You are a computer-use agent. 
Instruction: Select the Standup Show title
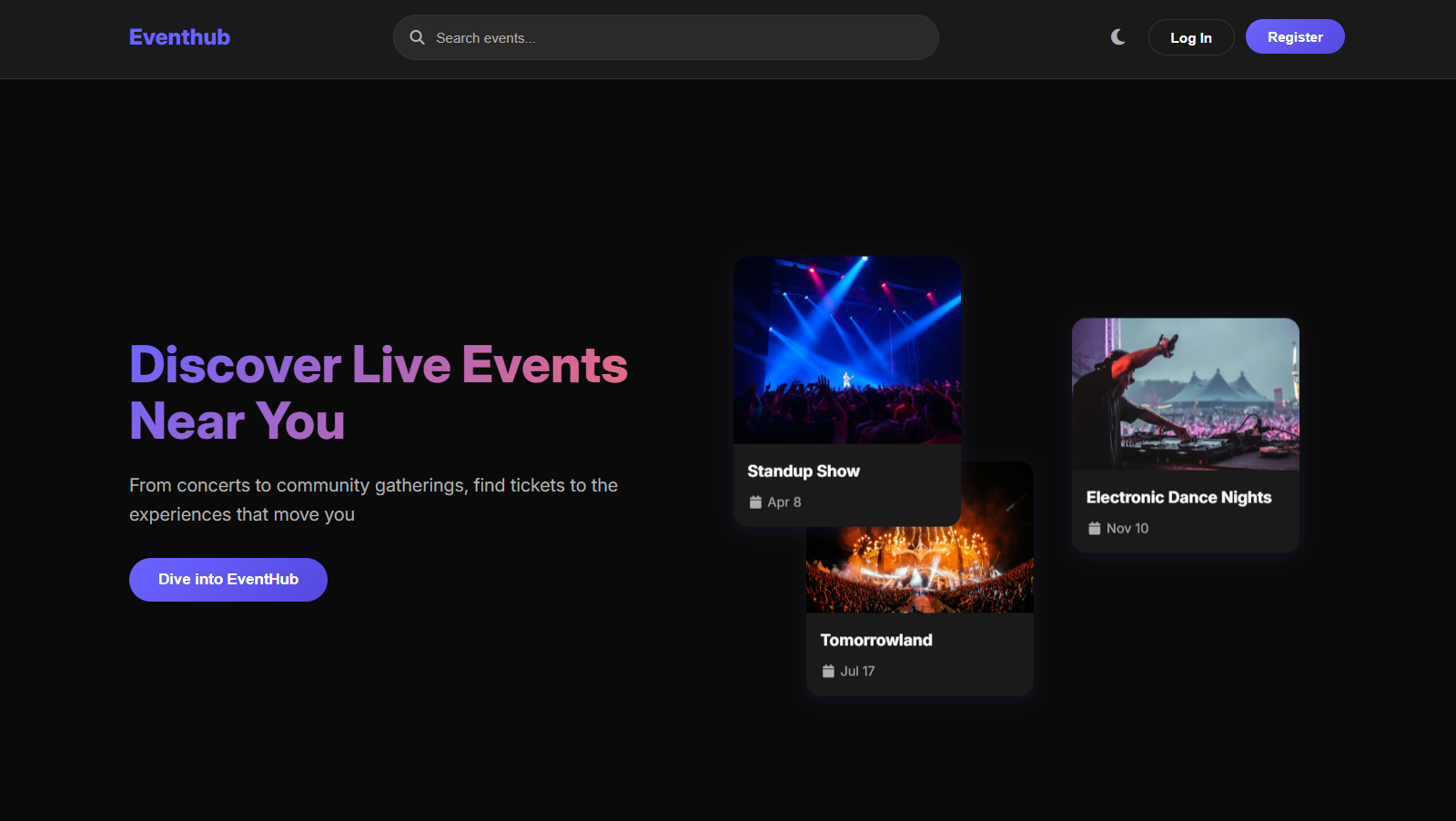[x=804, y=471]
